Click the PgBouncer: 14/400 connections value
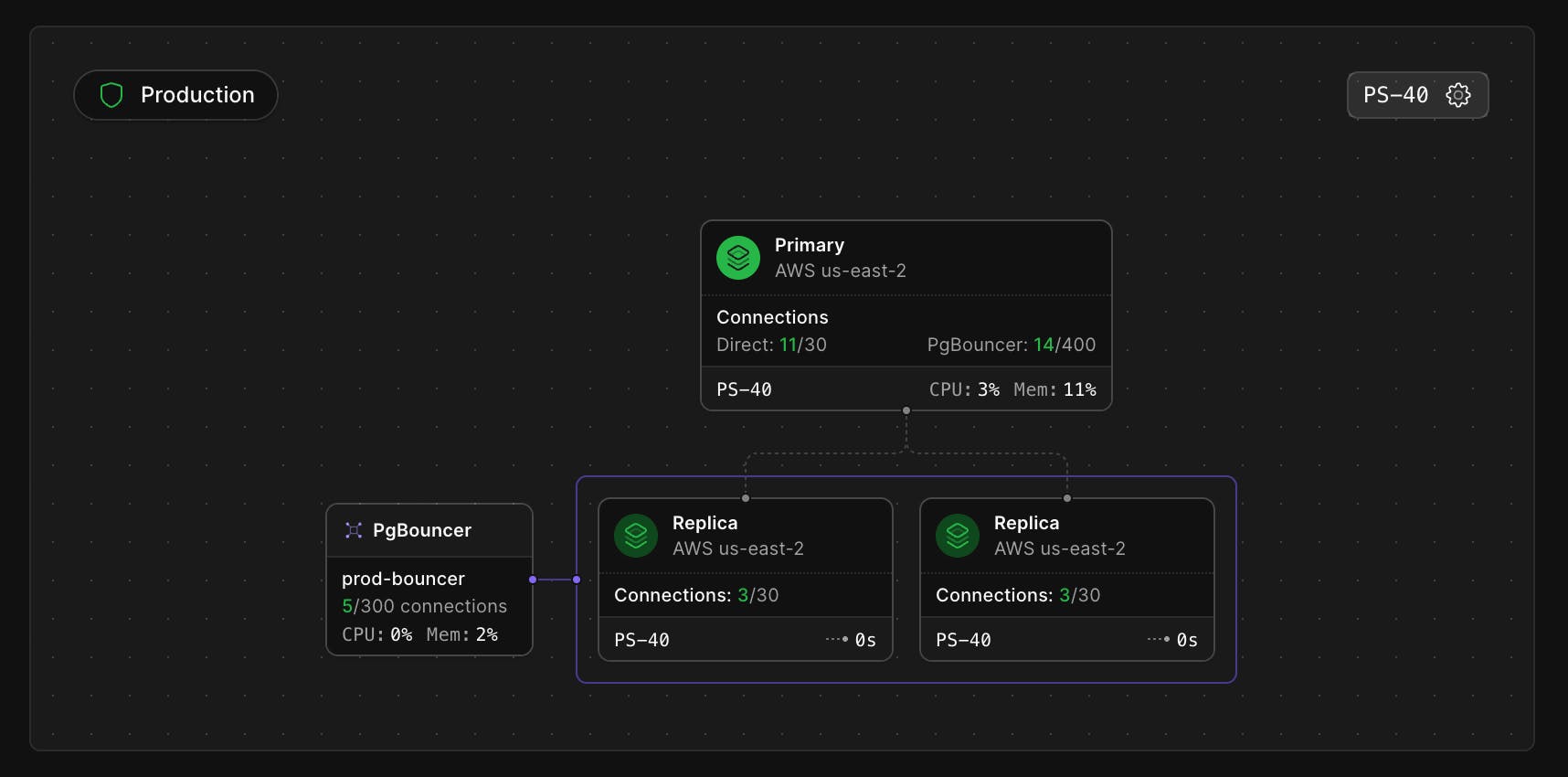 click(x=1012, y=345)
